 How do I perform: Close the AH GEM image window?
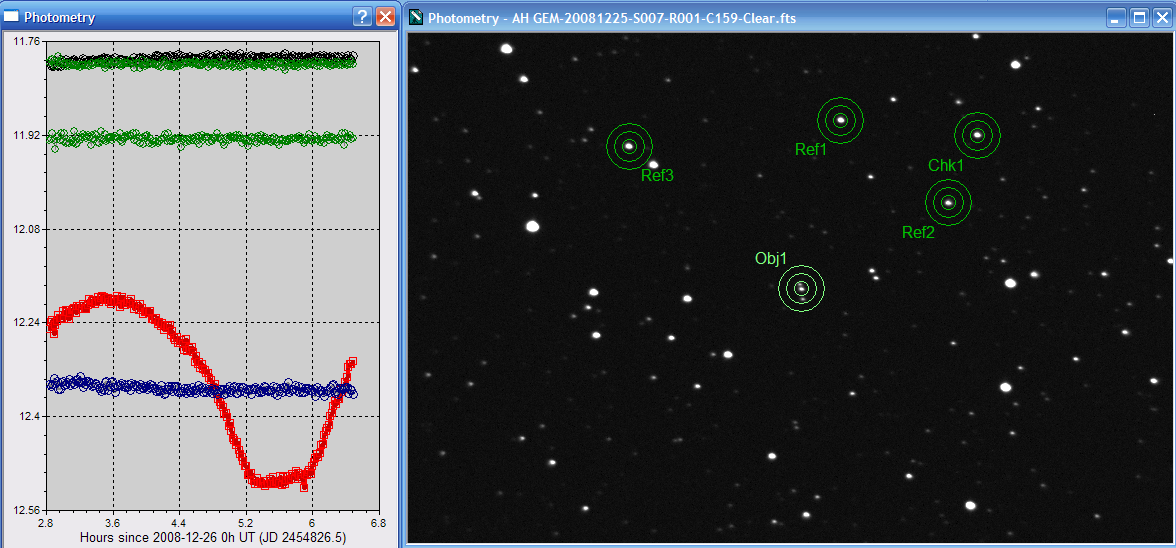click(x=1161, y=17)
